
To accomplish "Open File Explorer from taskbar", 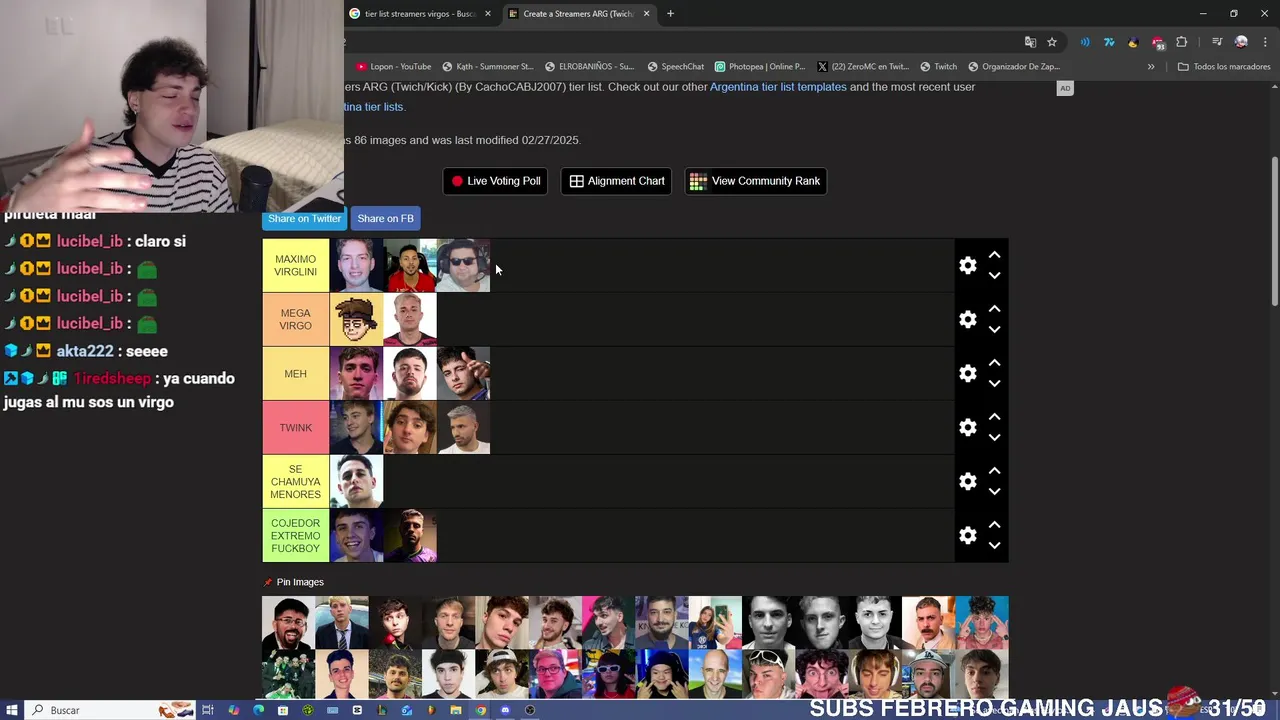I will [456, 710].
